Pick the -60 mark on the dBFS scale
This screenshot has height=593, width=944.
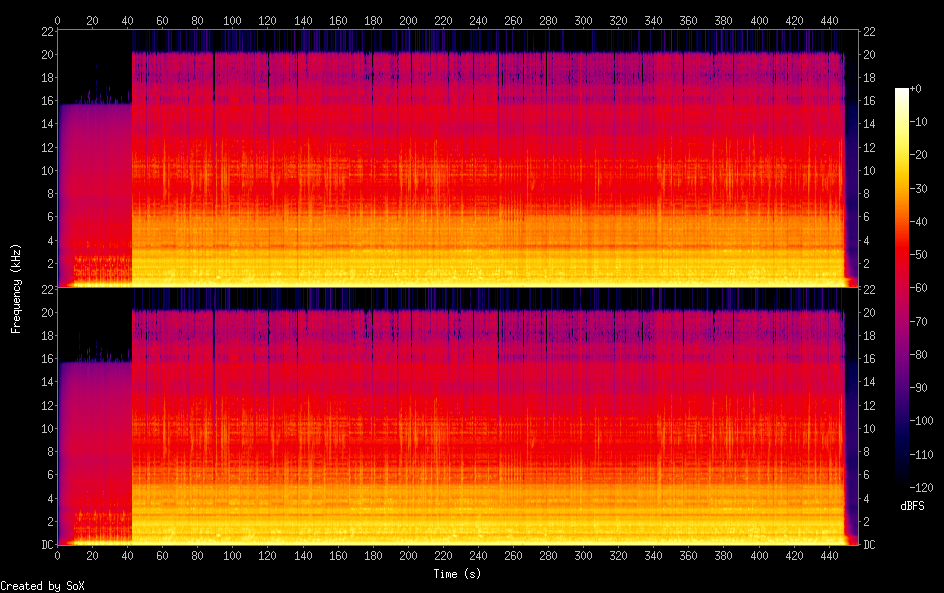click(925, 291)
